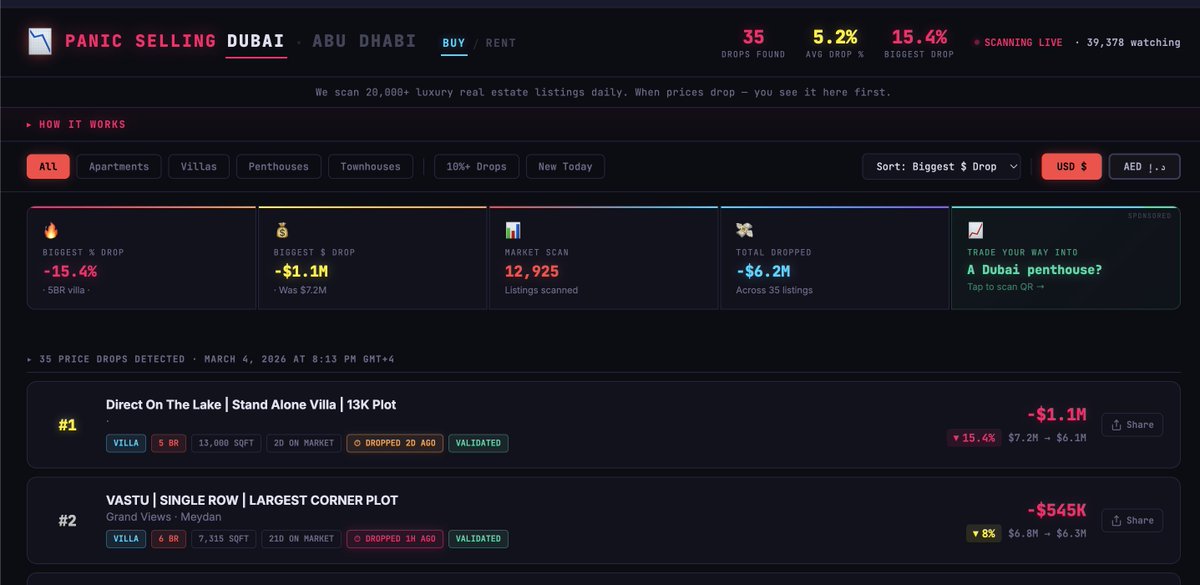Select the BUY listings tab

454,43
